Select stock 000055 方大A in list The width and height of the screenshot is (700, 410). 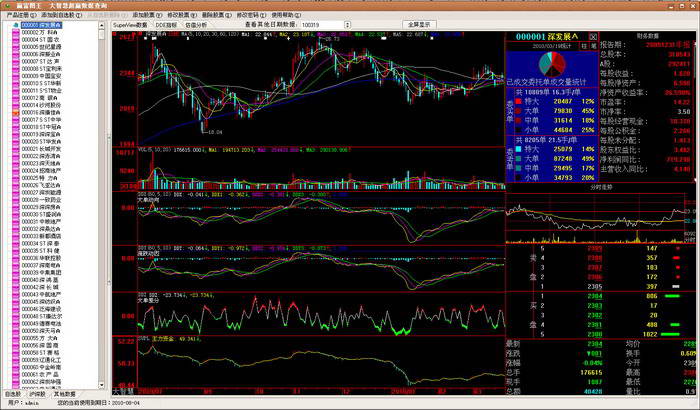click(x=40, y=338)
